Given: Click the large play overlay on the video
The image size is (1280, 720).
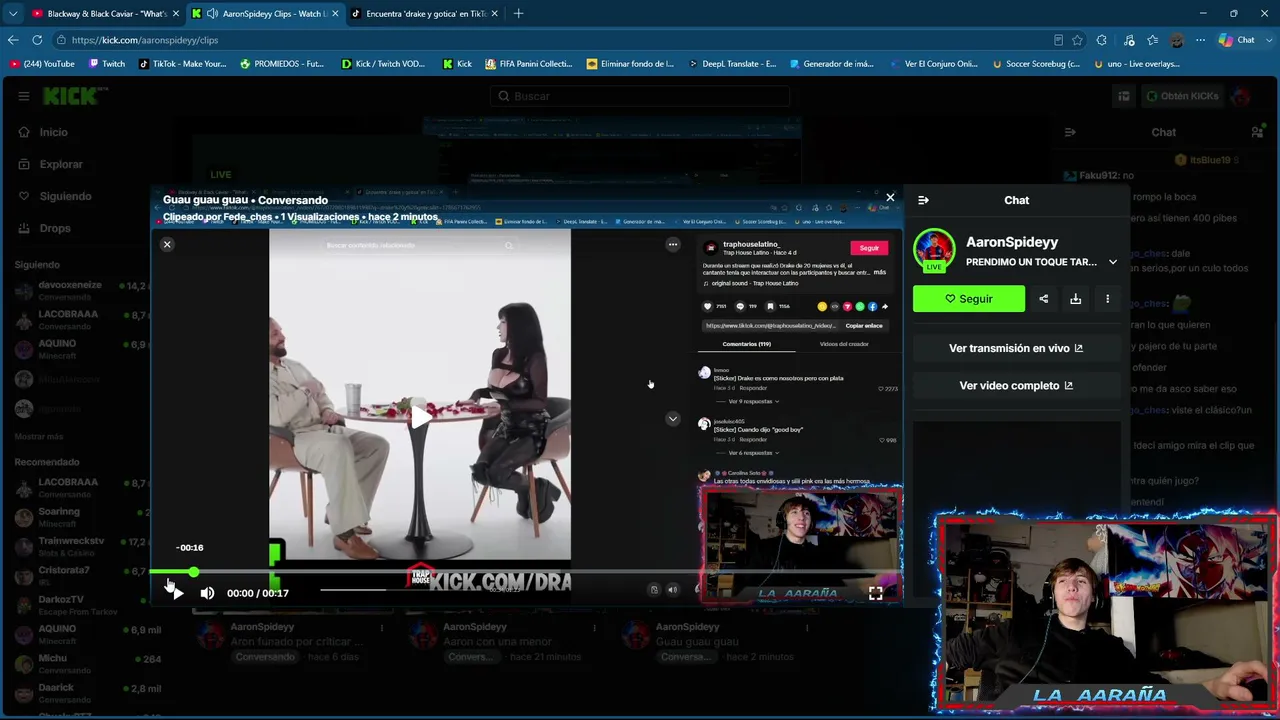Looking at the screenshot, I should pos(420,415).
